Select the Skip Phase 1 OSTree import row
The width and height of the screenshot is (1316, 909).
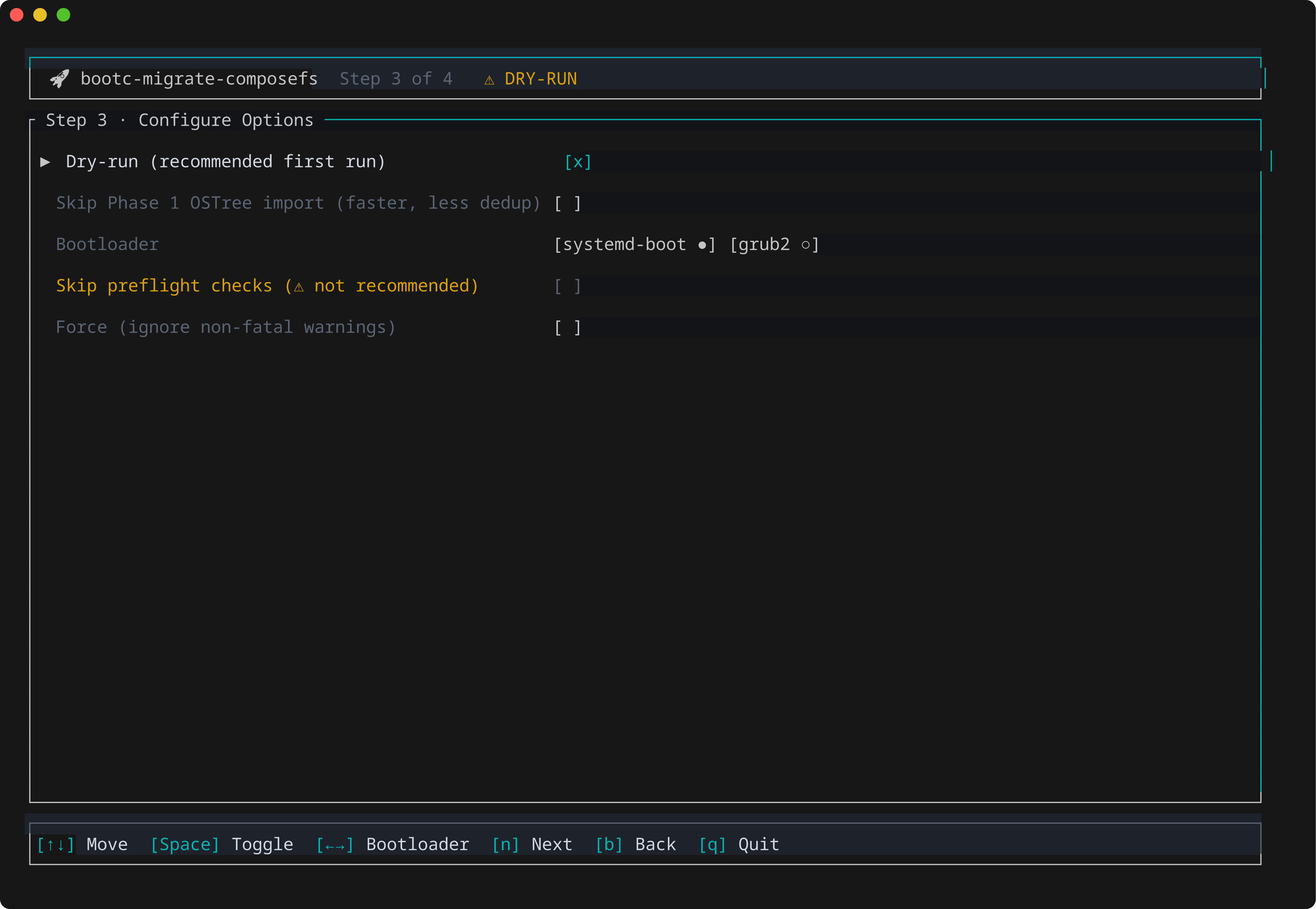tap(298, 203)
